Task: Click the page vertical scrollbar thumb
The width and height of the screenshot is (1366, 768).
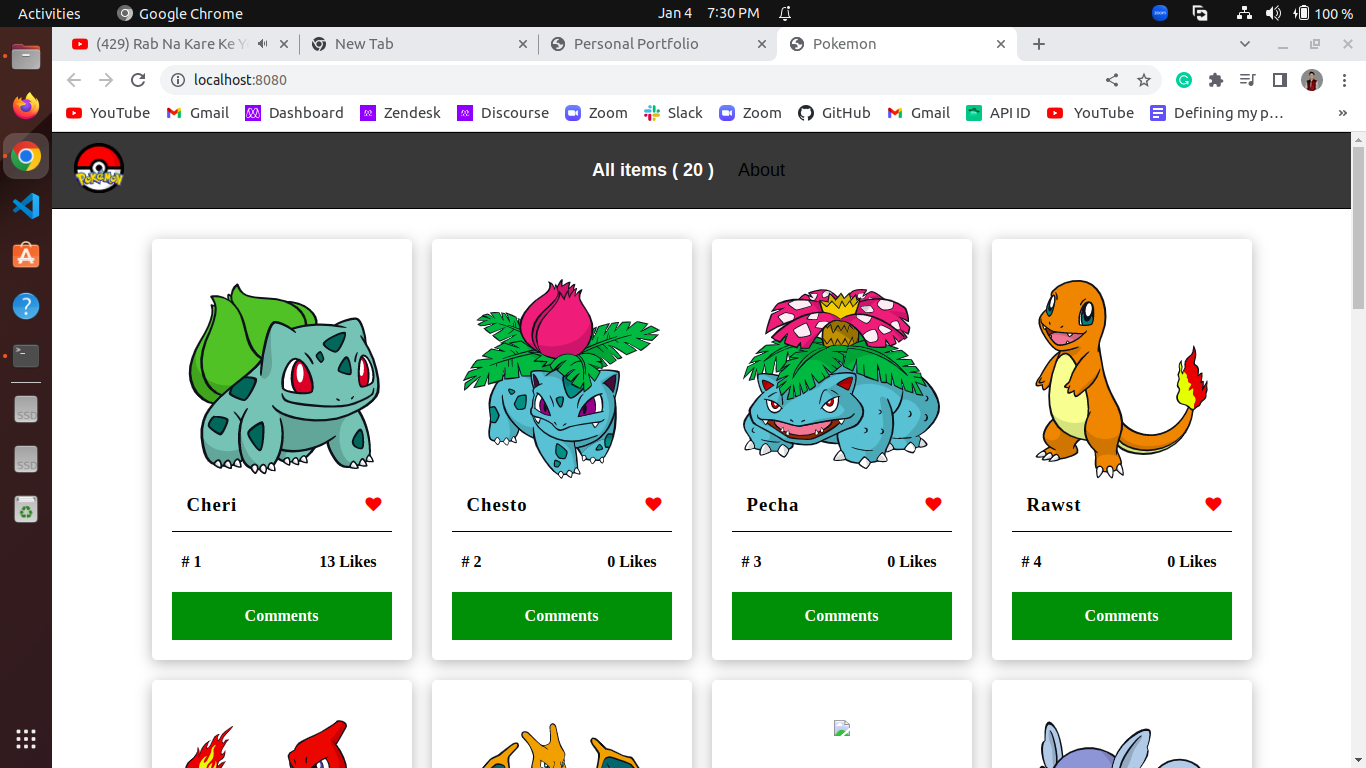Action: pyautogui.click(x=1358, y=227)
